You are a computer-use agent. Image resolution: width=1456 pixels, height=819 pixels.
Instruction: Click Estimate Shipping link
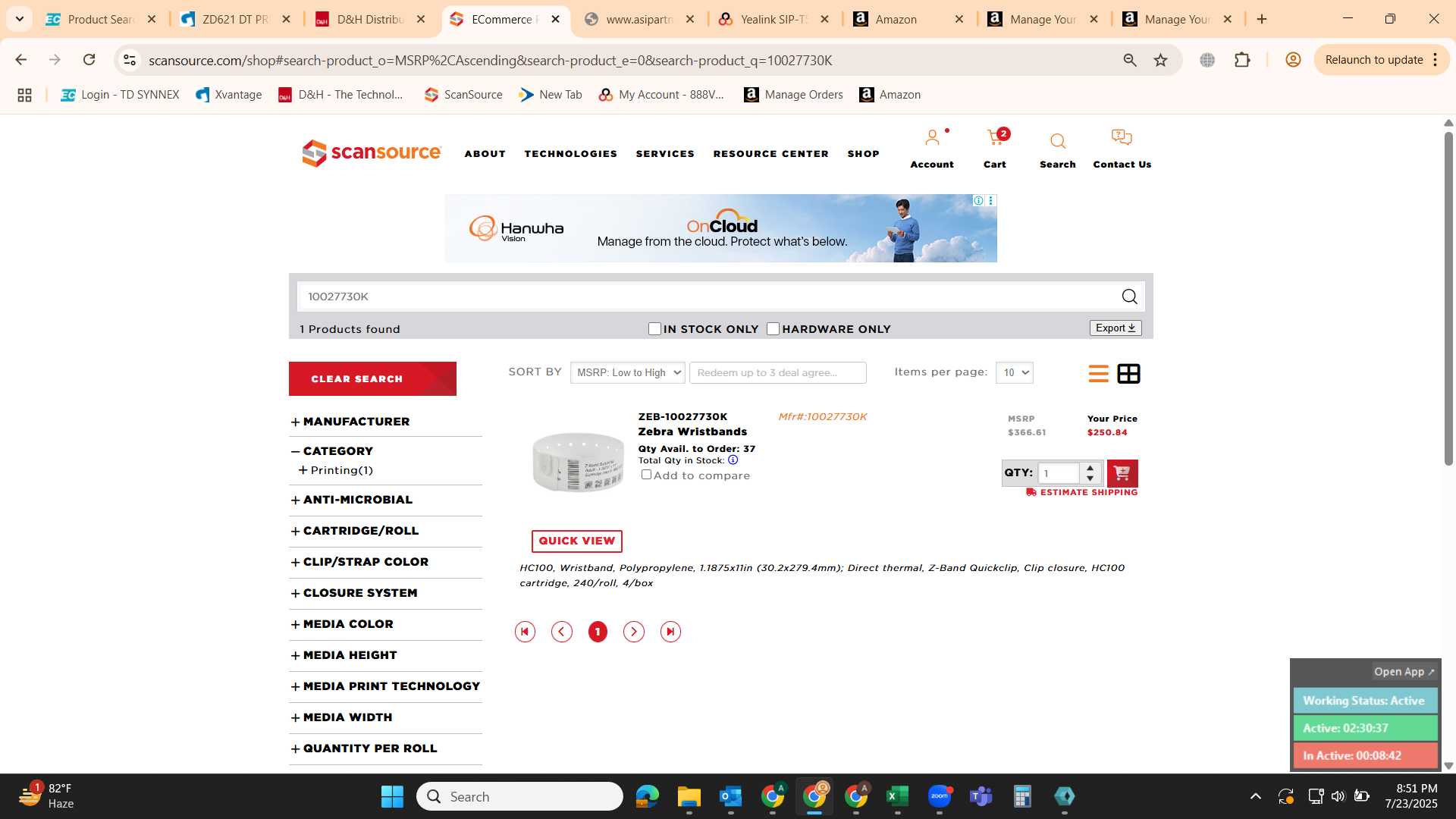tap(1082, 492)
